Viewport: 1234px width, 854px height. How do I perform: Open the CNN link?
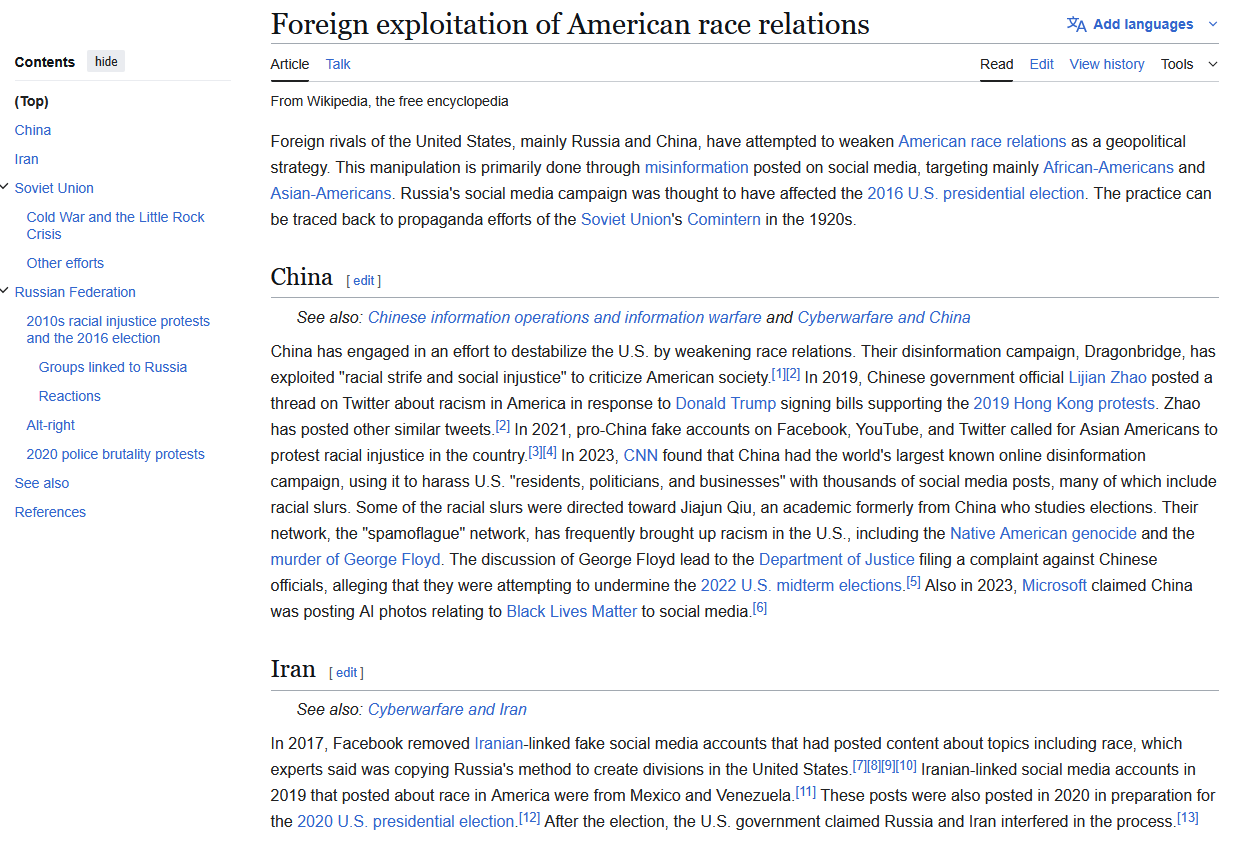(x=641, y=456)
